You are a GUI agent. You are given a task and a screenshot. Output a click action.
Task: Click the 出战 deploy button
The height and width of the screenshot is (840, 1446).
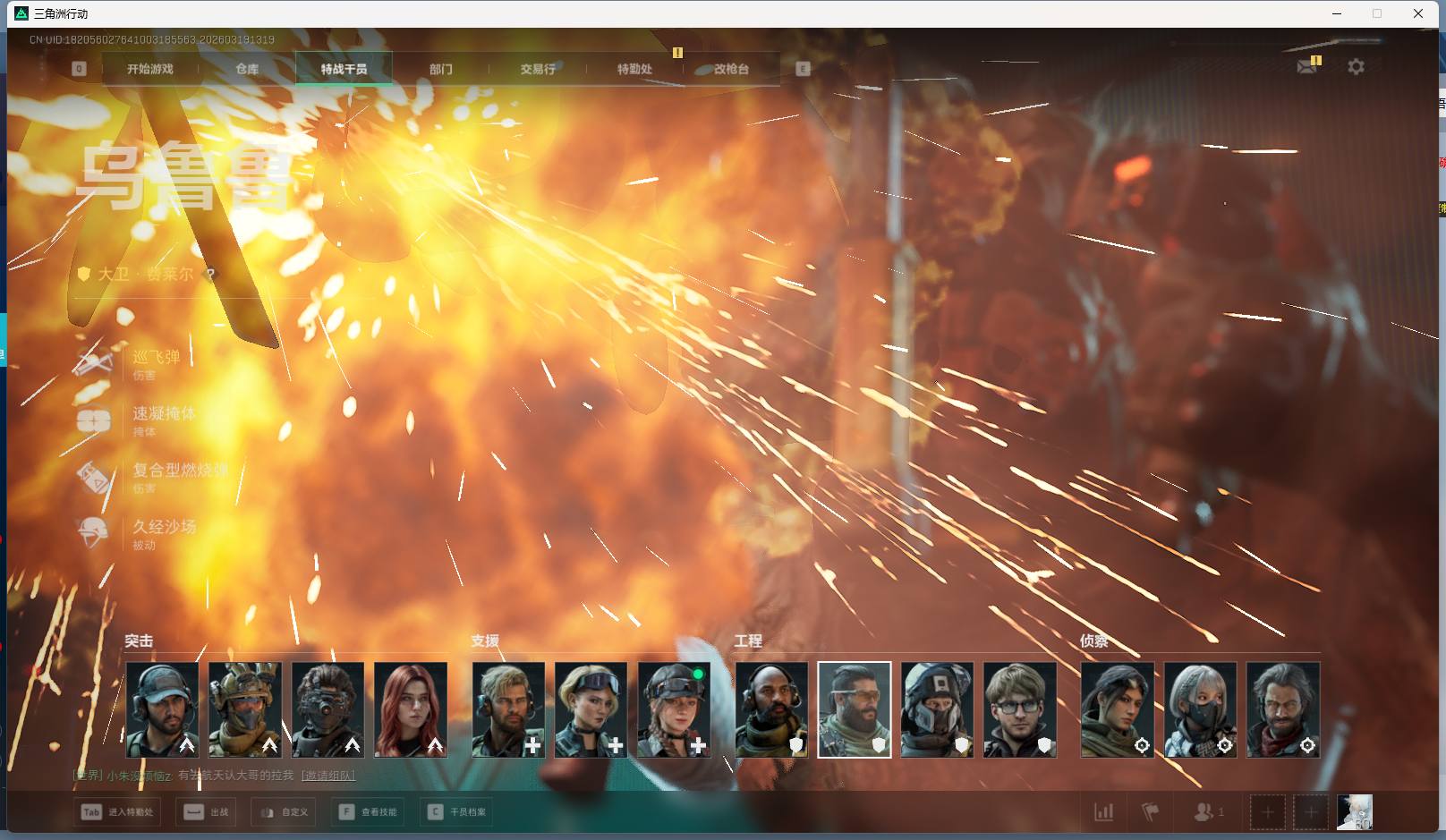(207, 812)
